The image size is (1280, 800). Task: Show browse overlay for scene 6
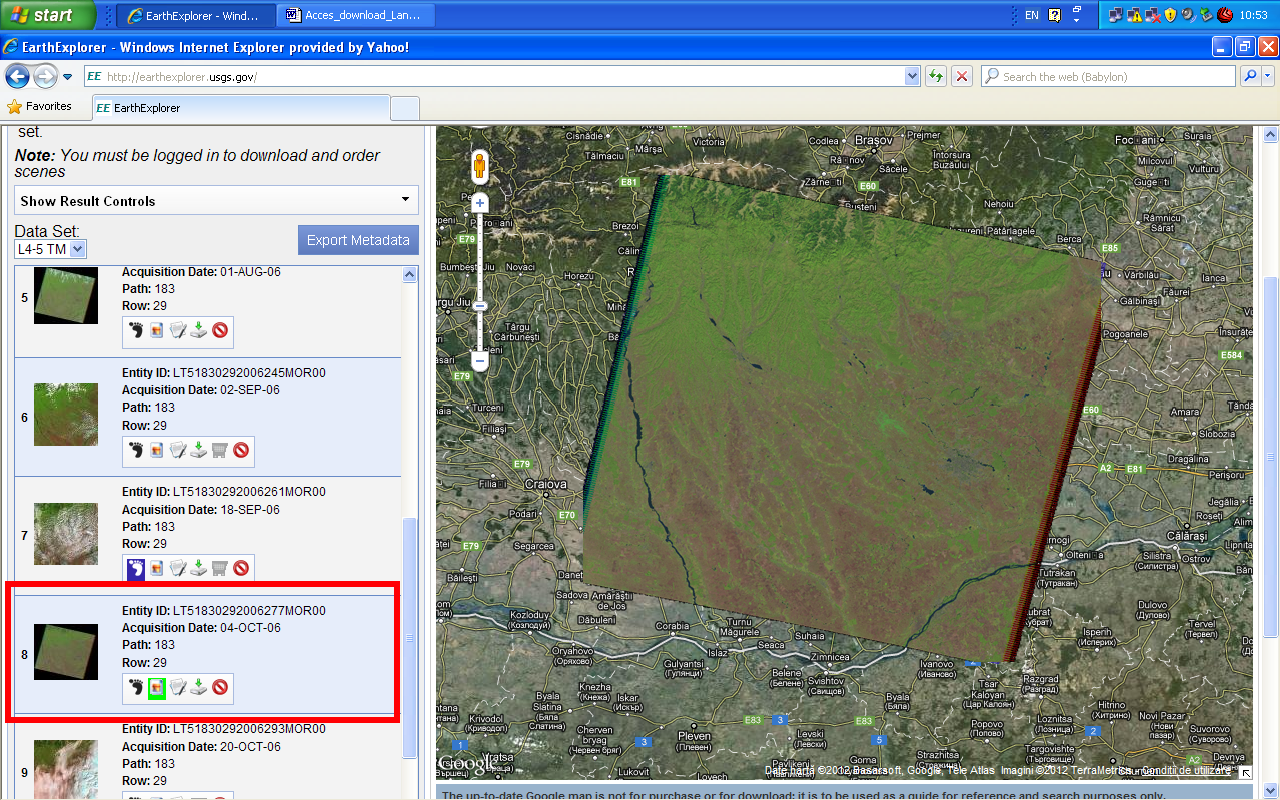pyautogui.click(x=156, y=450)
